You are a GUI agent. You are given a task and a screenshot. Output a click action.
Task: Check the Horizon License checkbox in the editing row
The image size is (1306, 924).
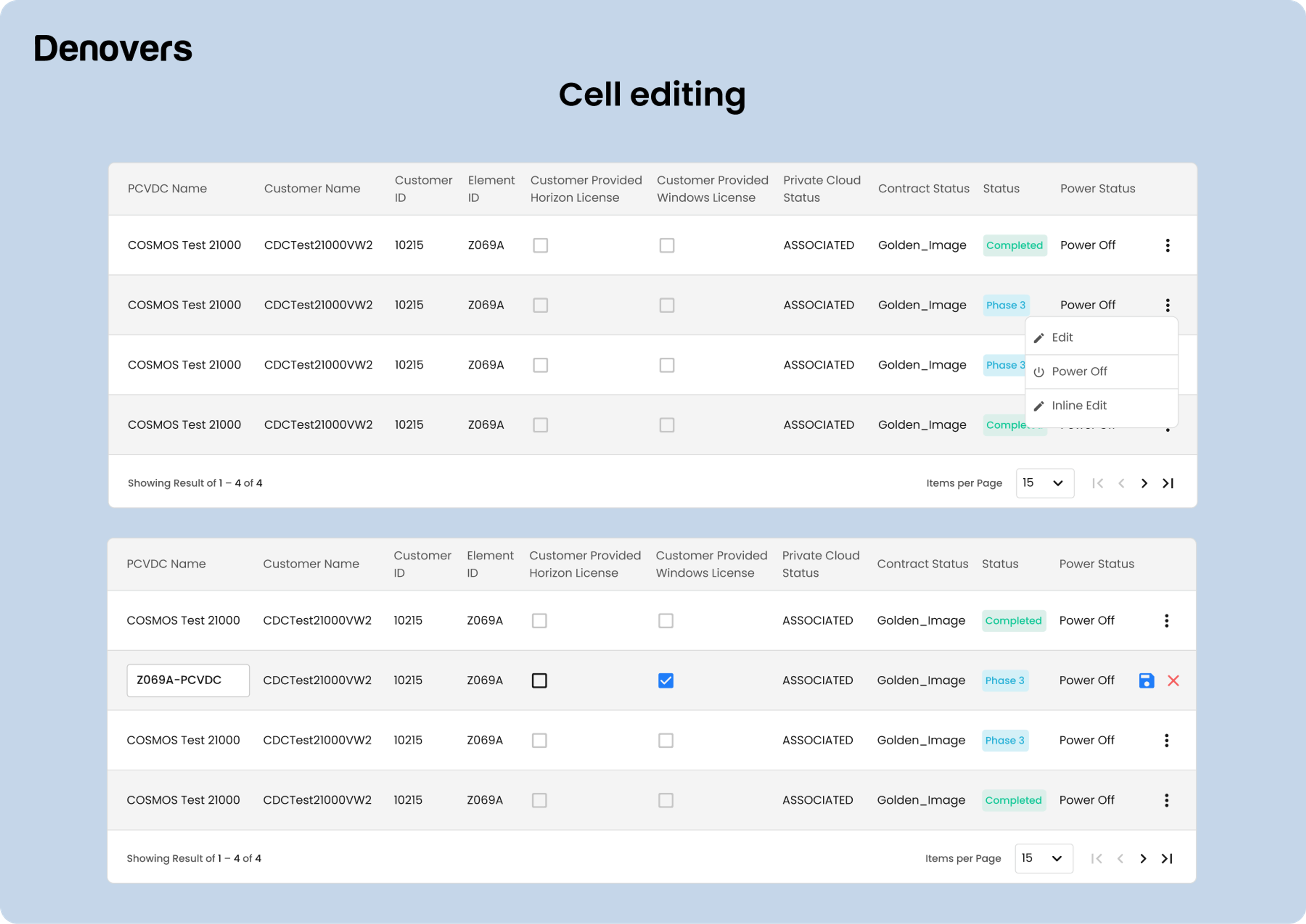(539, 681)
